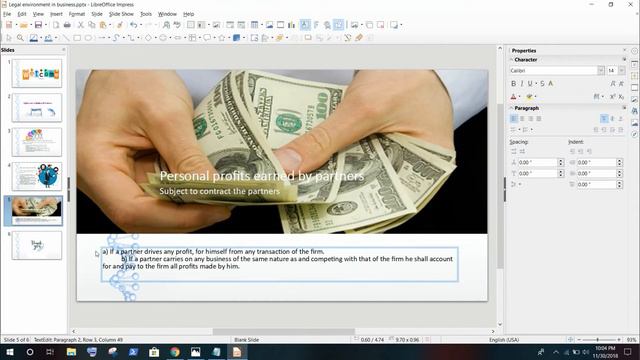Toggle Underline in Character panel
Viewport: 640px width, 360px height.
tap(530, 84)
